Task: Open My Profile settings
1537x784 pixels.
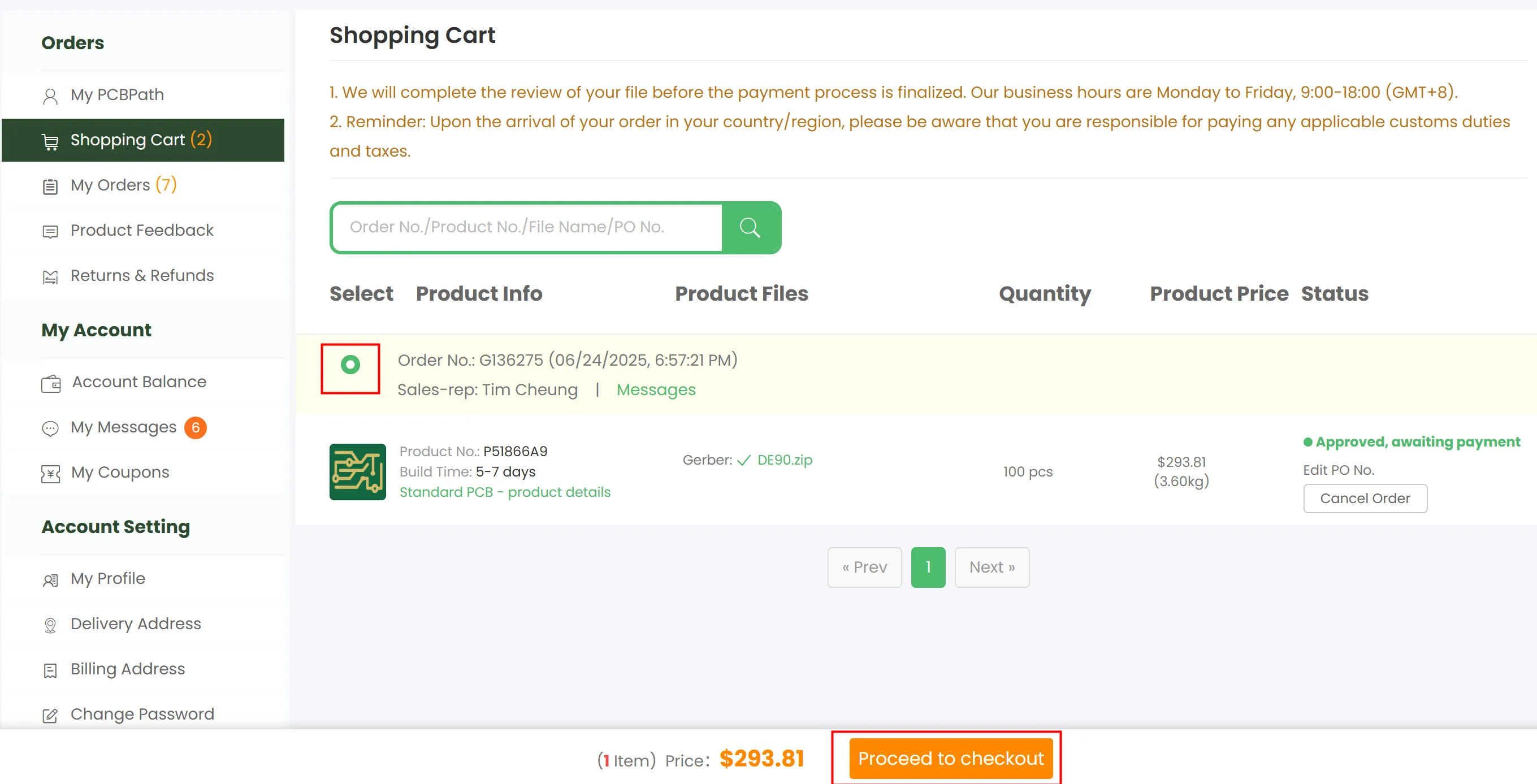Action: [107, 578]
